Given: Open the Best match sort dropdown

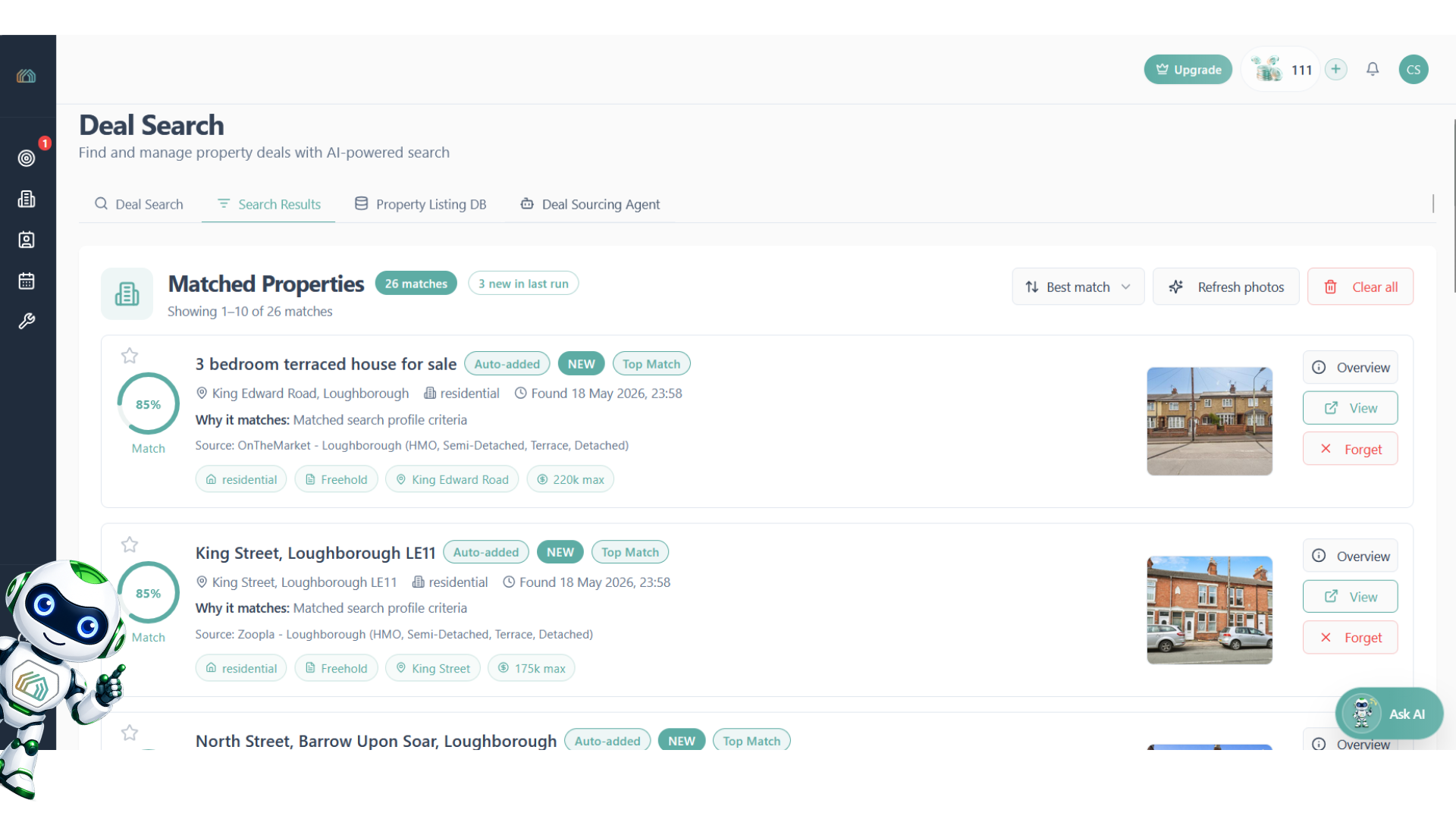Looking at the screenshot, I should click(1078, 287).
